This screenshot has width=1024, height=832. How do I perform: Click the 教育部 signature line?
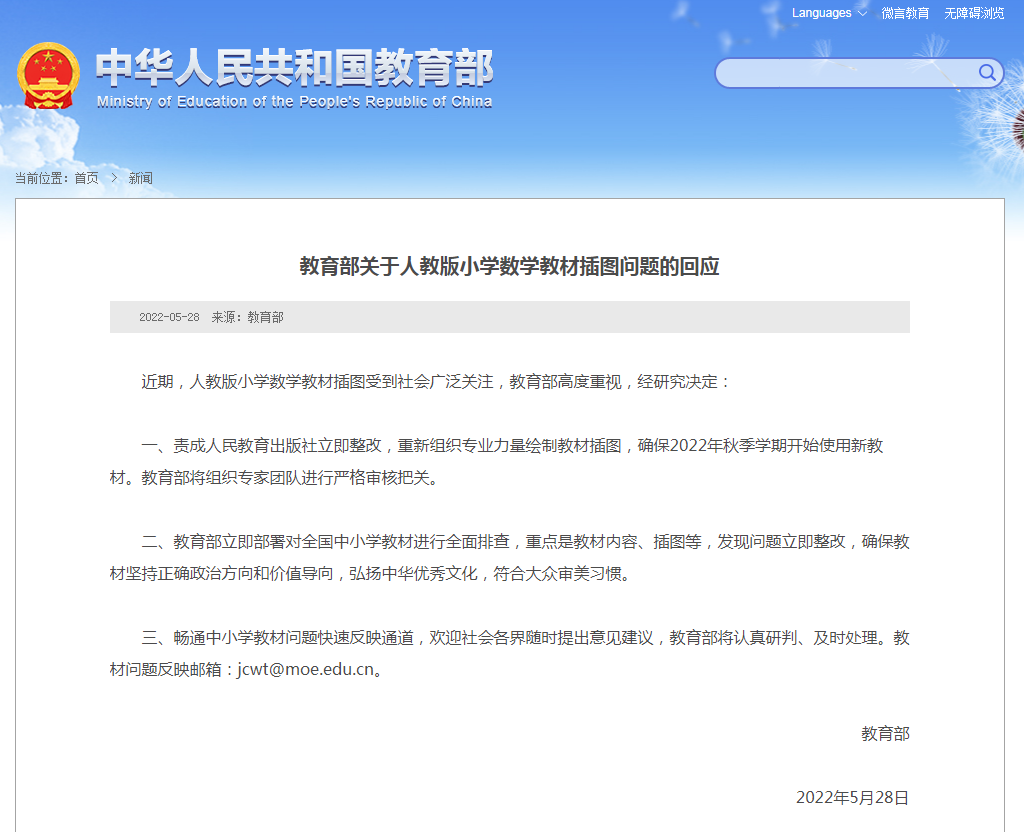885,733
